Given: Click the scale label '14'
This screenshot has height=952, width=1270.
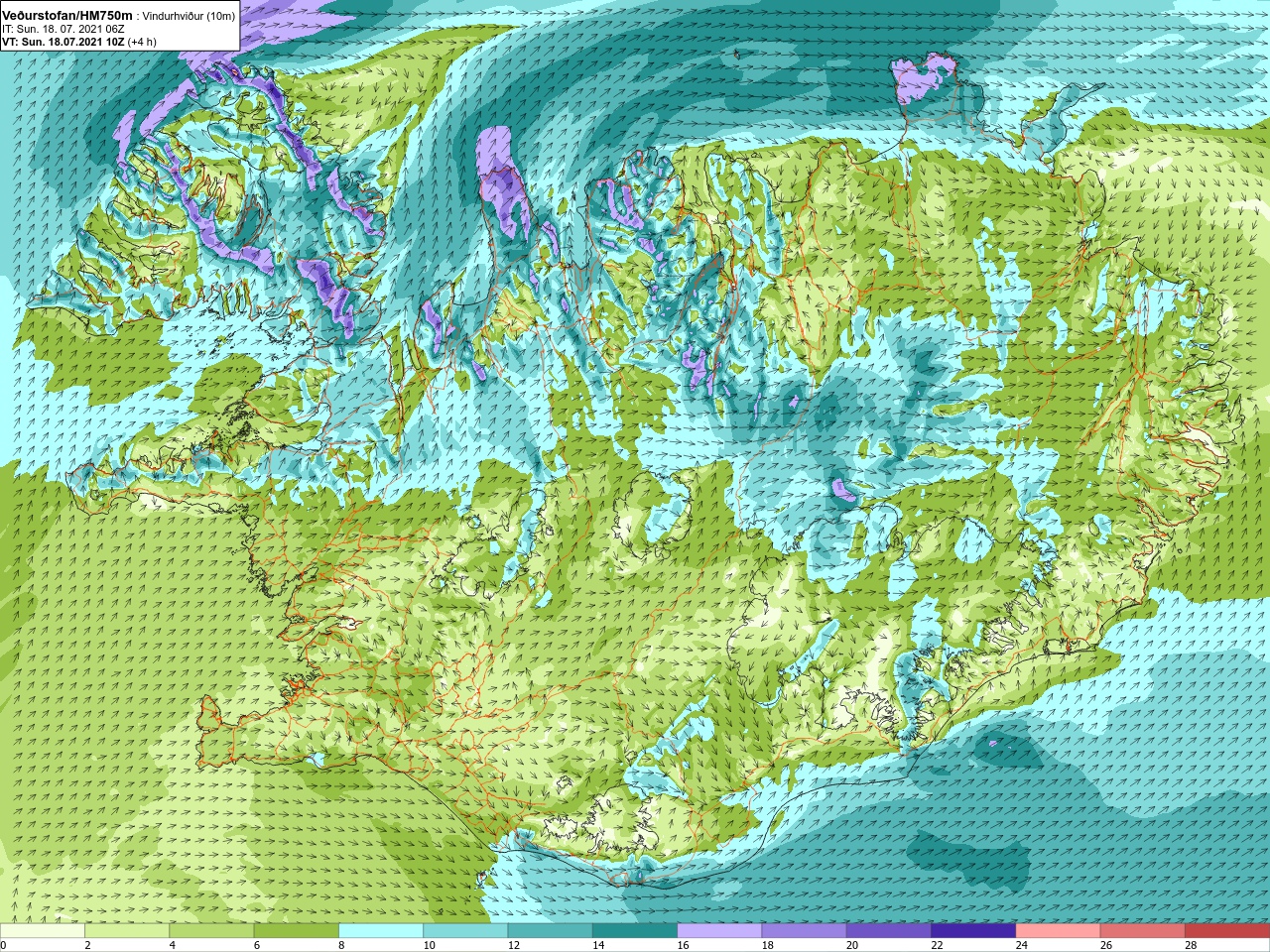Looking at the screenshot, I should (x=598, y=945).
